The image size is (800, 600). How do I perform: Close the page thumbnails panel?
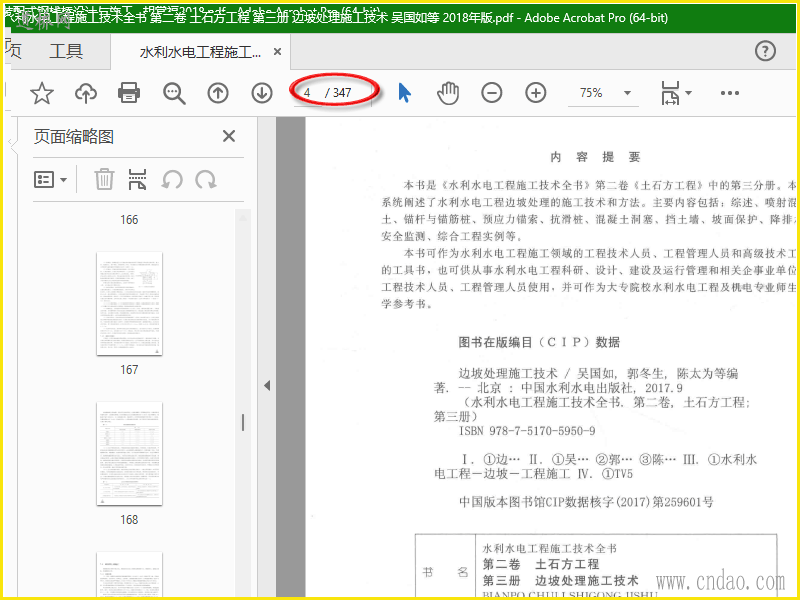(229, 136)
